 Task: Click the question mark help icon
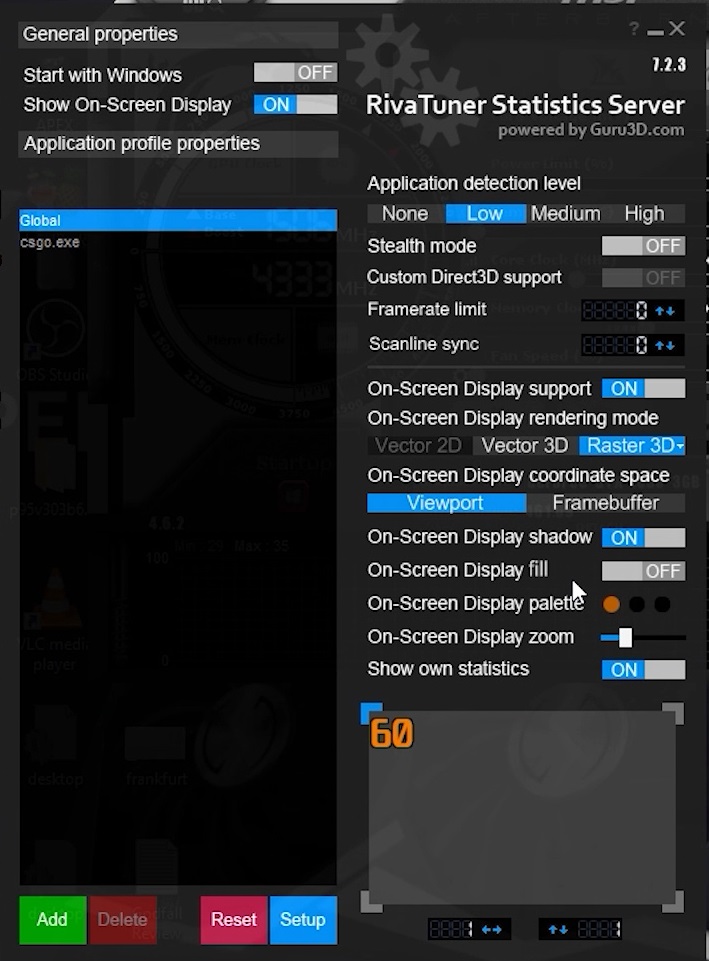tap(635, 30)
